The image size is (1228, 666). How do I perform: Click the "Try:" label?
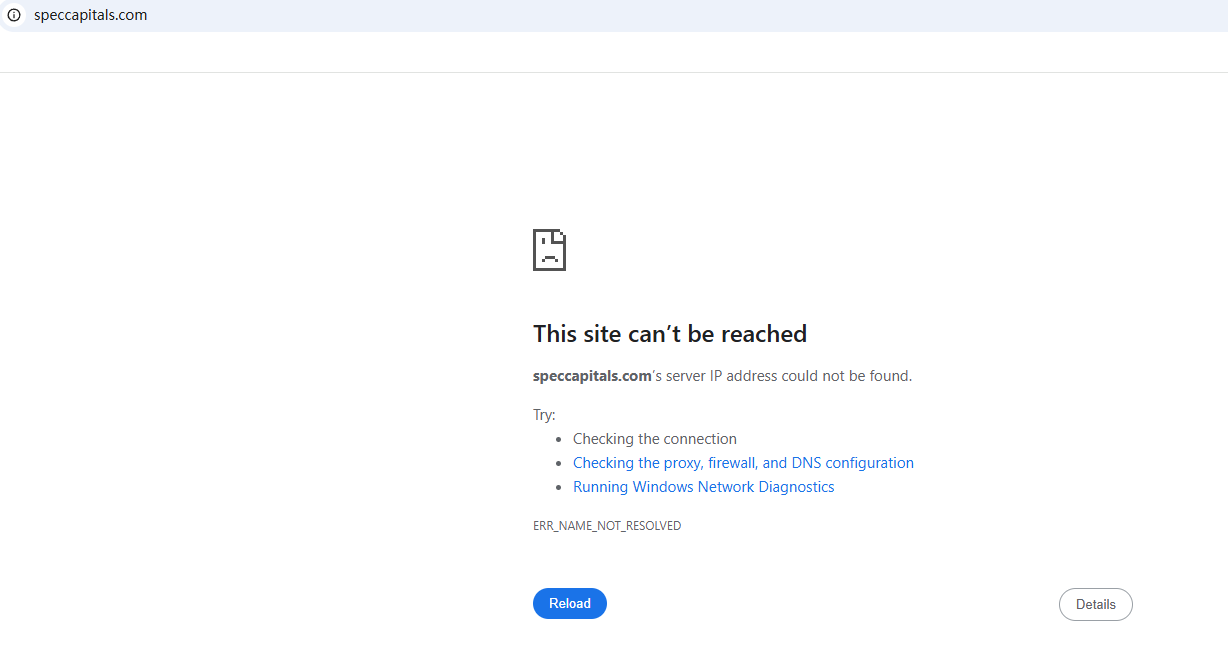544,414
